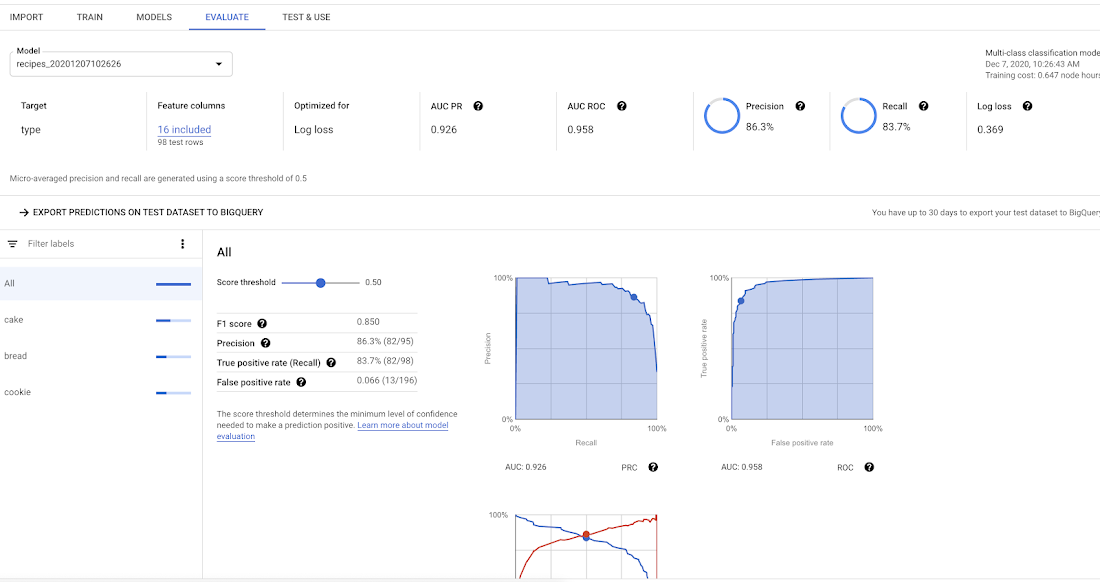Open AUC ROC help tooltip icon

click(x=622, y=106)
